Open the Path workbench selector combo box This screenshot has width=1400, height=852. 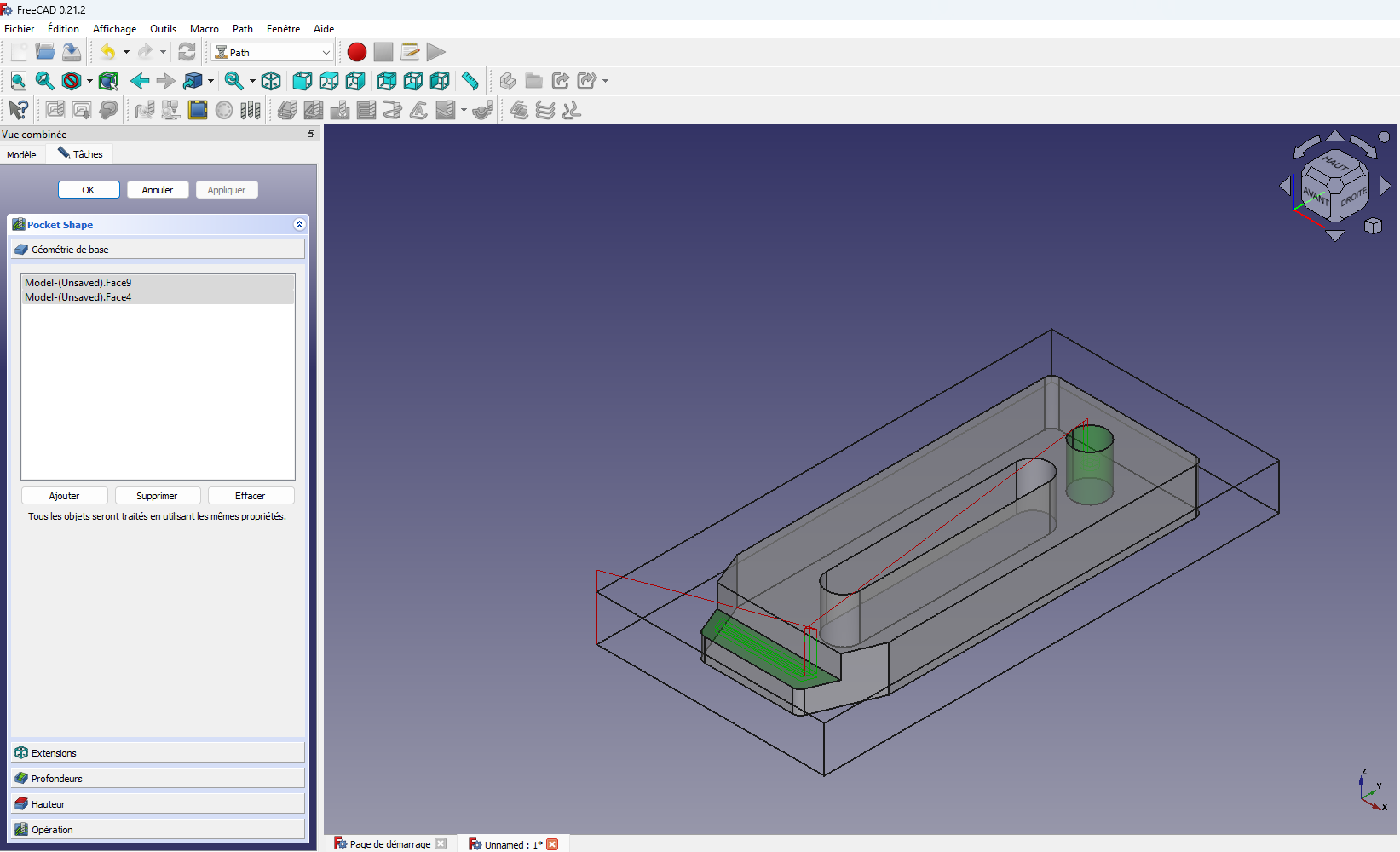click(x=273, y=52)
